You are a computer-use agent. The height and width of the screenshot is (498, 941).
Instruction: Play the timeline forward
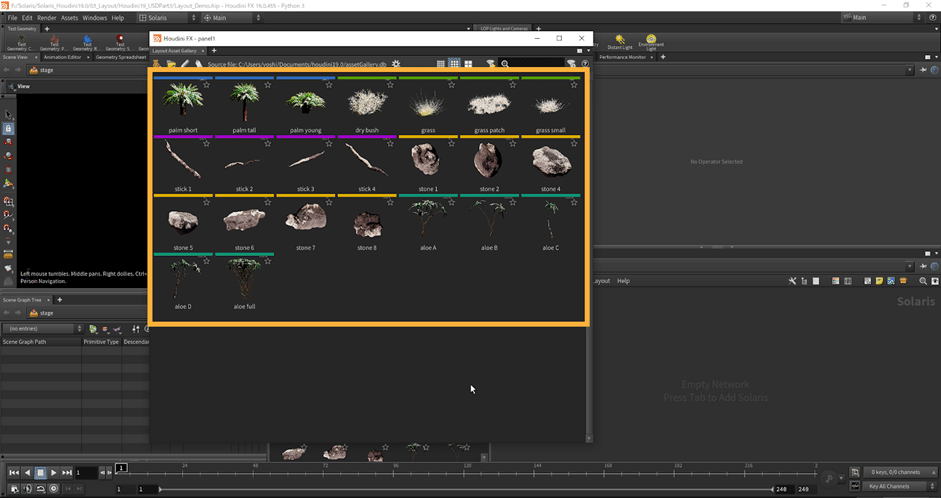53,473
